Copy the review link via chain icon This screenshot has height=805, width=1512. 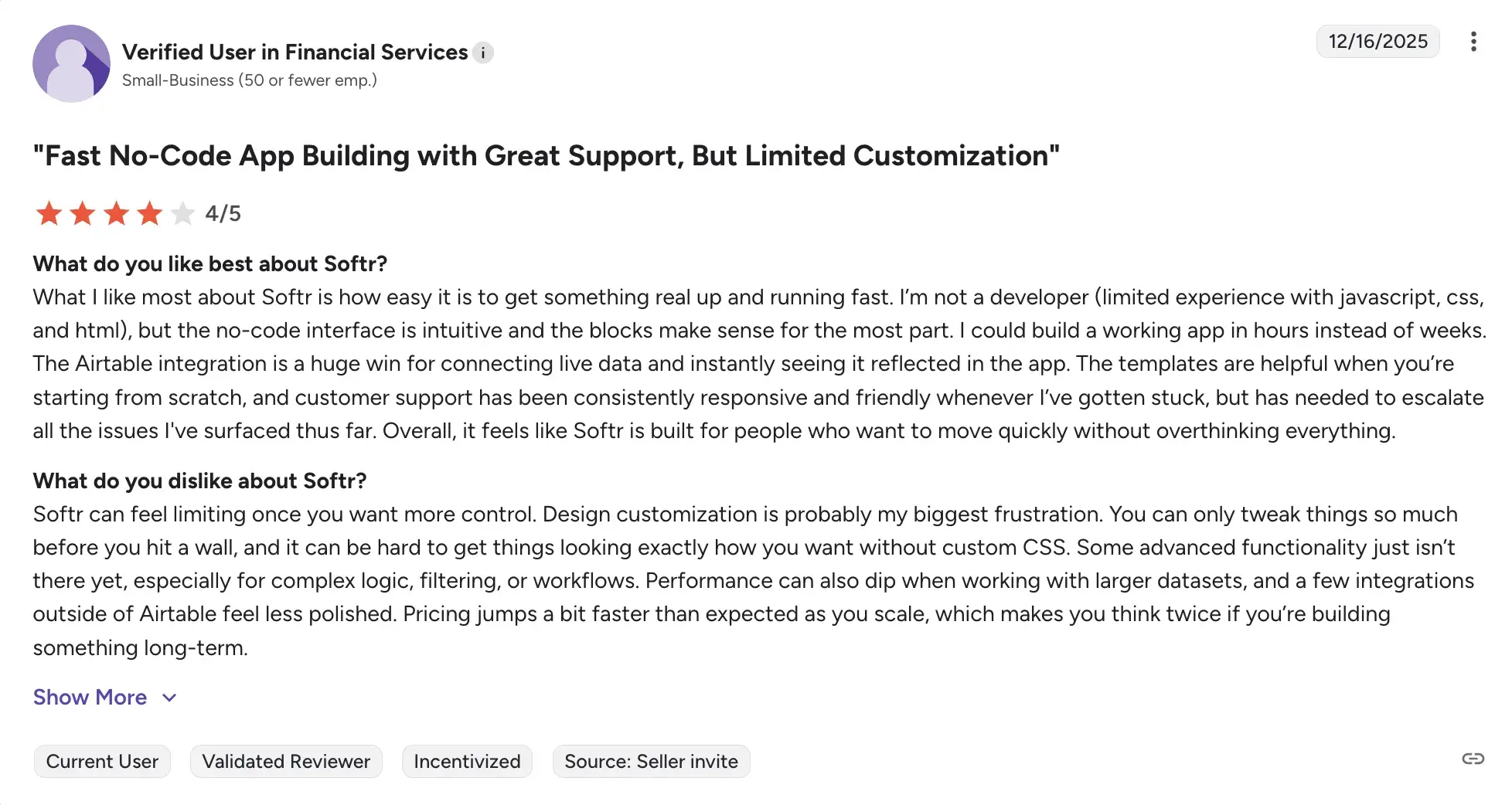click(1473, 759)
